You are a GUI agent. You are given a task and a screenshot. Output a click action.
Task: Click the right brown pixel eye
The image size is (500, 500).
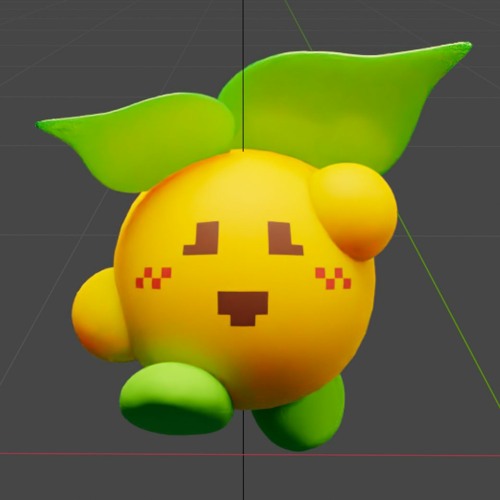pyautogui.click(x=286, y=239)
